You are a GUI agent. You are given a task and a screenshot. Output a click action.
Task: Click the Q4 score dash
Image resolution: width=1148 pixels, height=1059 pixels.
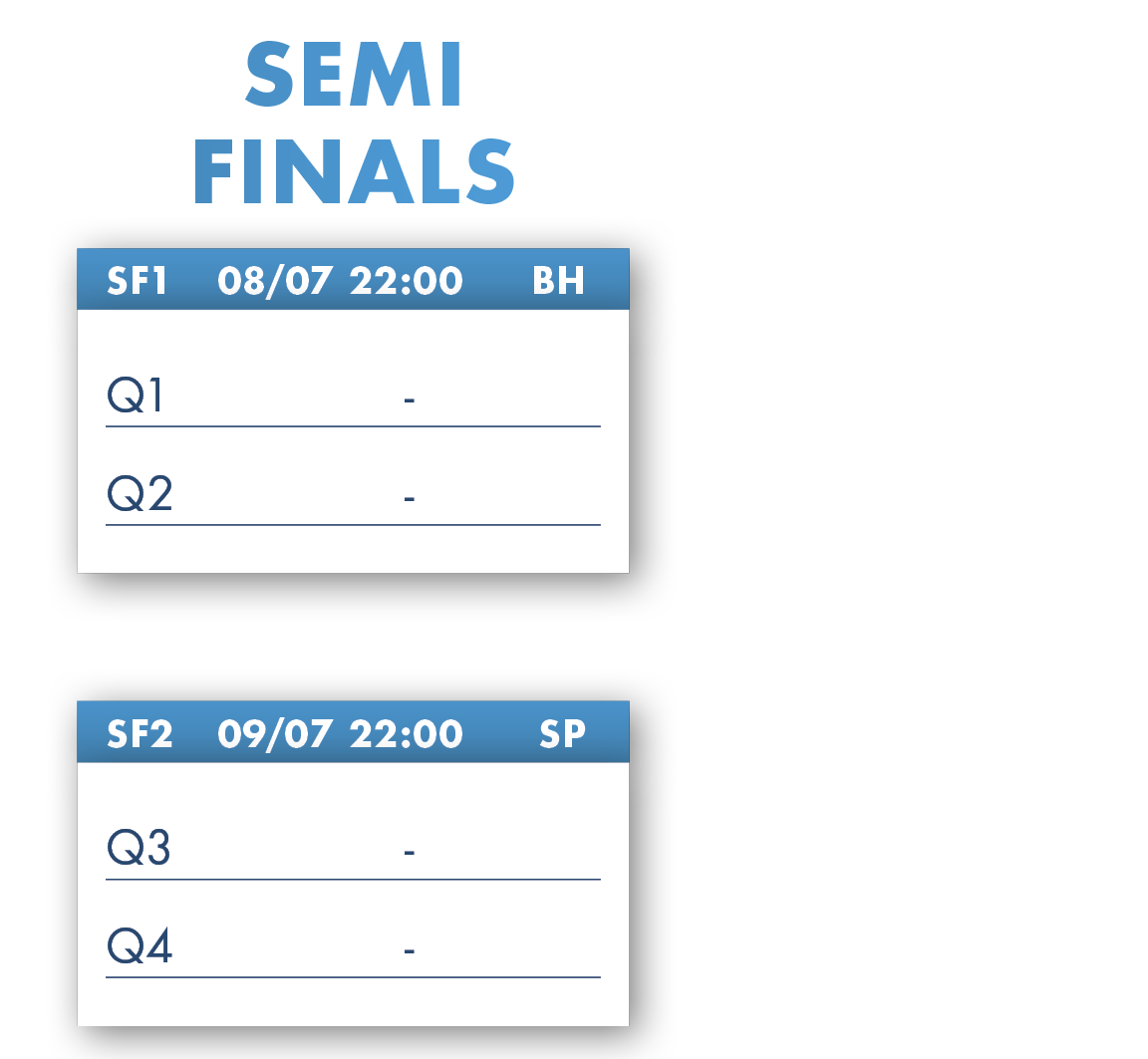point(410,951)
